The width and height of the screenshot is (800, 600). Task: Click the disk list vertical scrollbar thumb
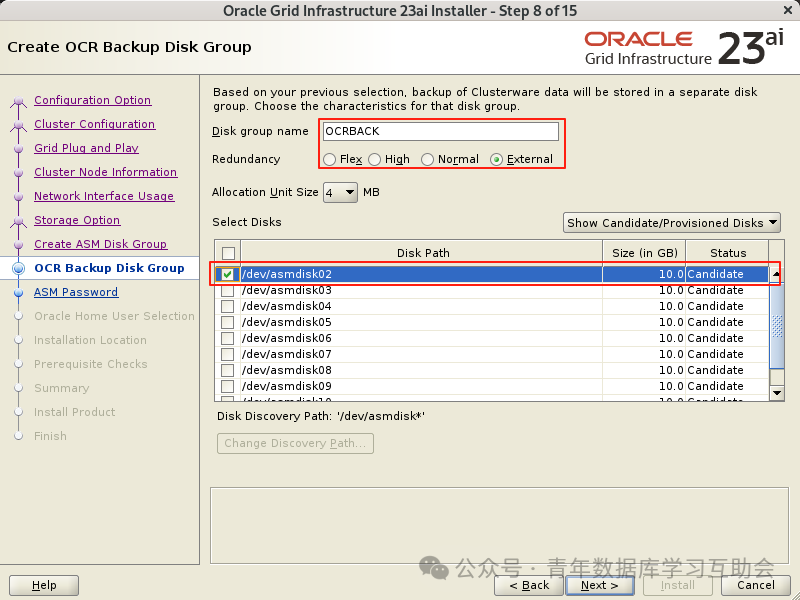777,325
